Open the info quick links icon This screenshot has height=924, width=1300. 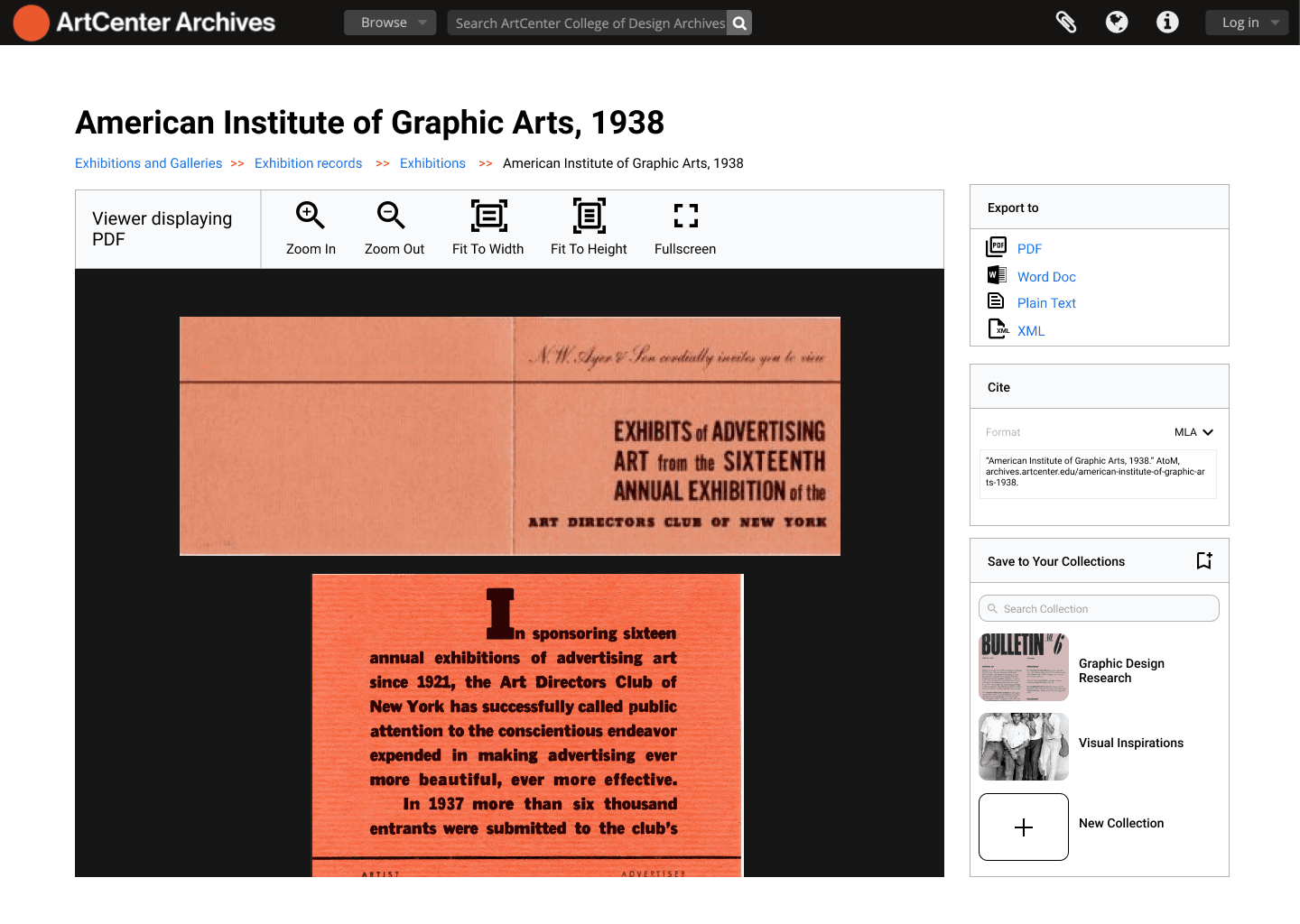point(1167,23)
